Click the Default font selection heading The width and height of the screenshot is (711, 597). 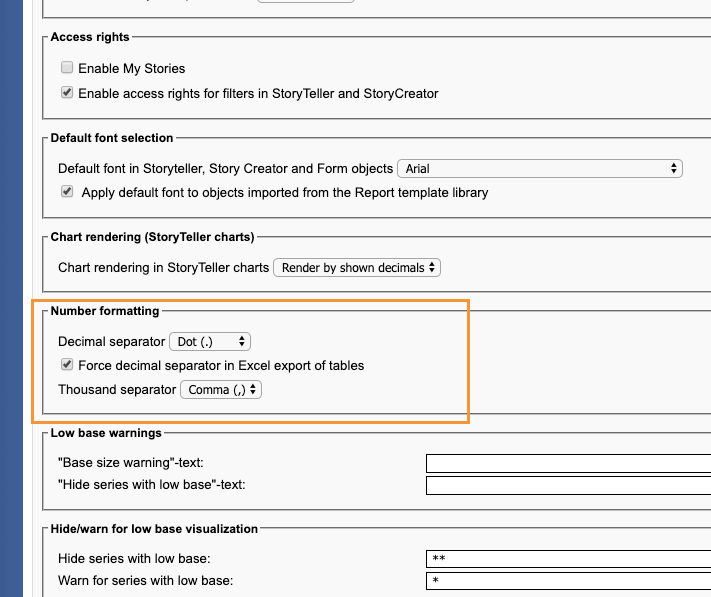coord(112,138)
